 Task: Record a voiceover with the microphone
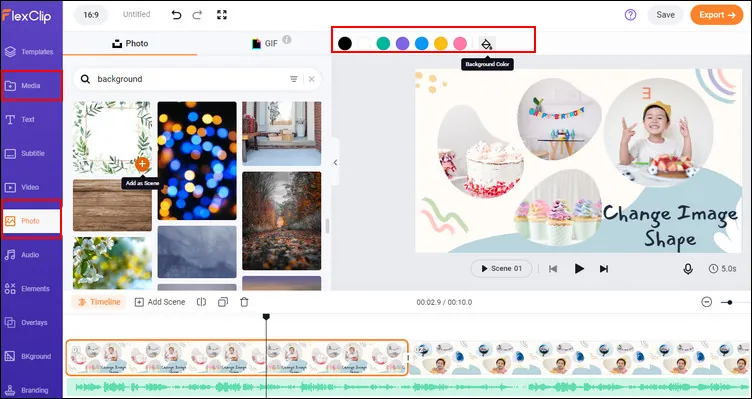(688, 269)
